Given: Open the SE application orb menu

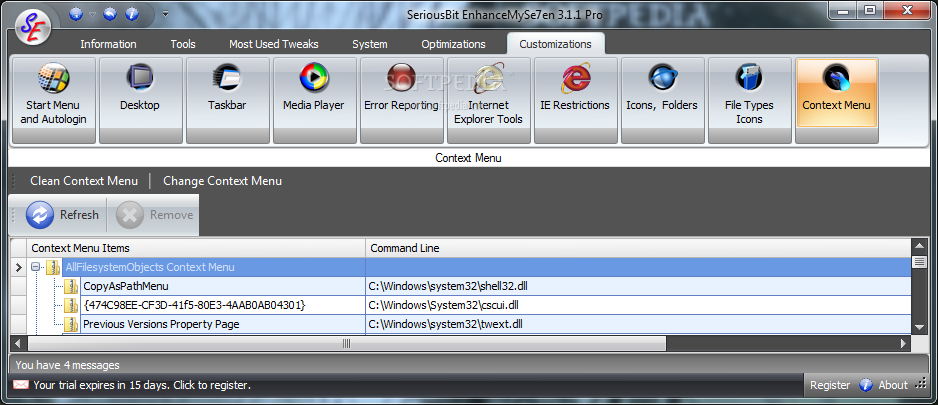Looking at the screenshot, I should [x=34, y=26].
